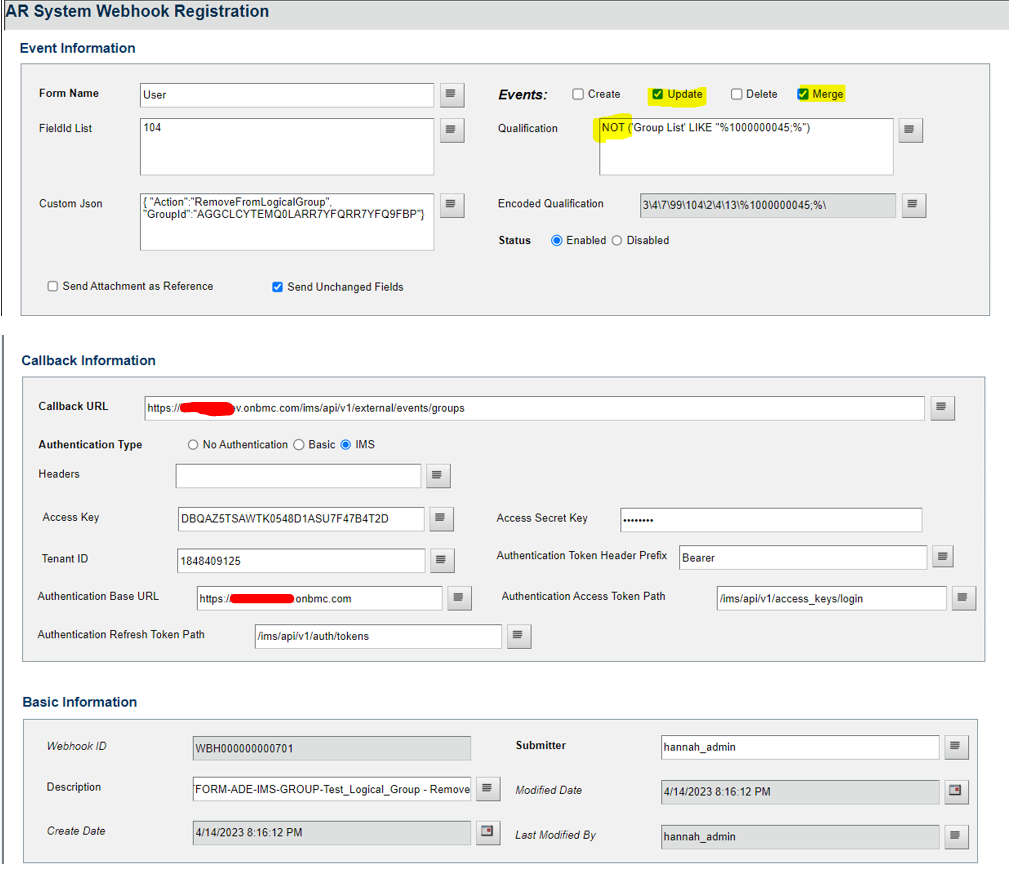Click the Create Date calendar picker icon

pos(487,832)
